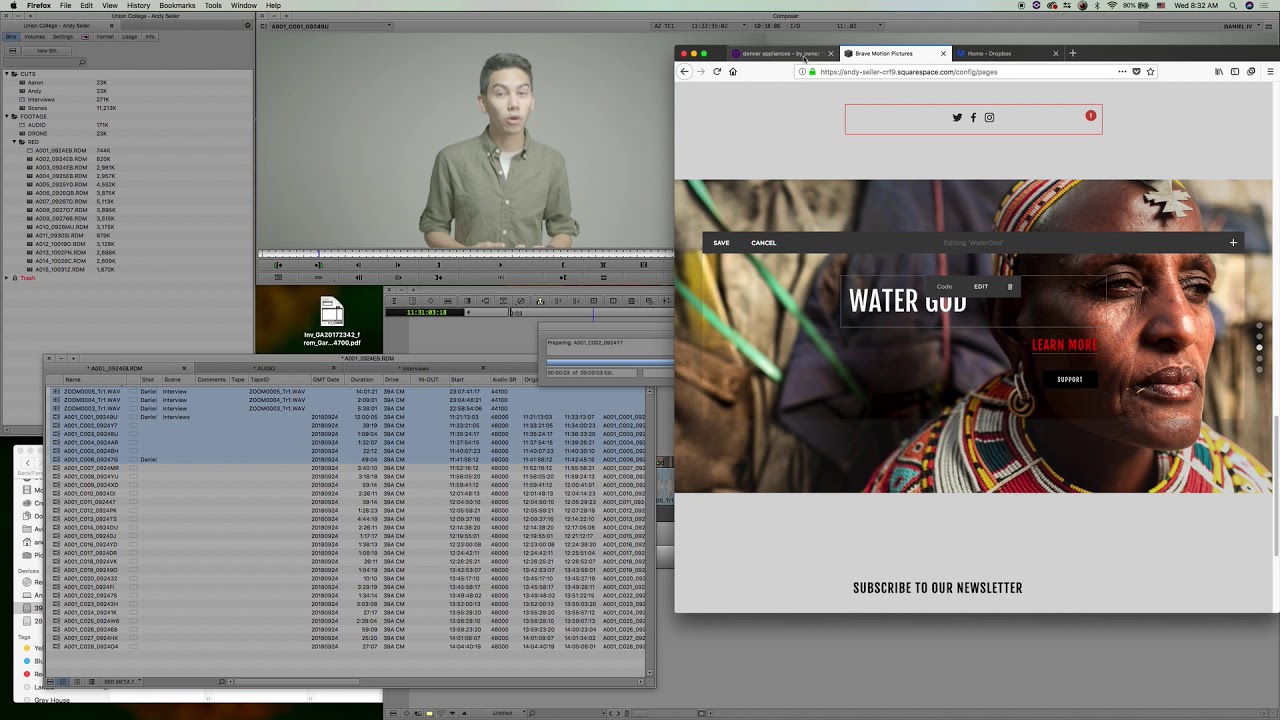1280x720 pixels.
Task: Open the Bookmarks menu
Action: coord(177,5)
